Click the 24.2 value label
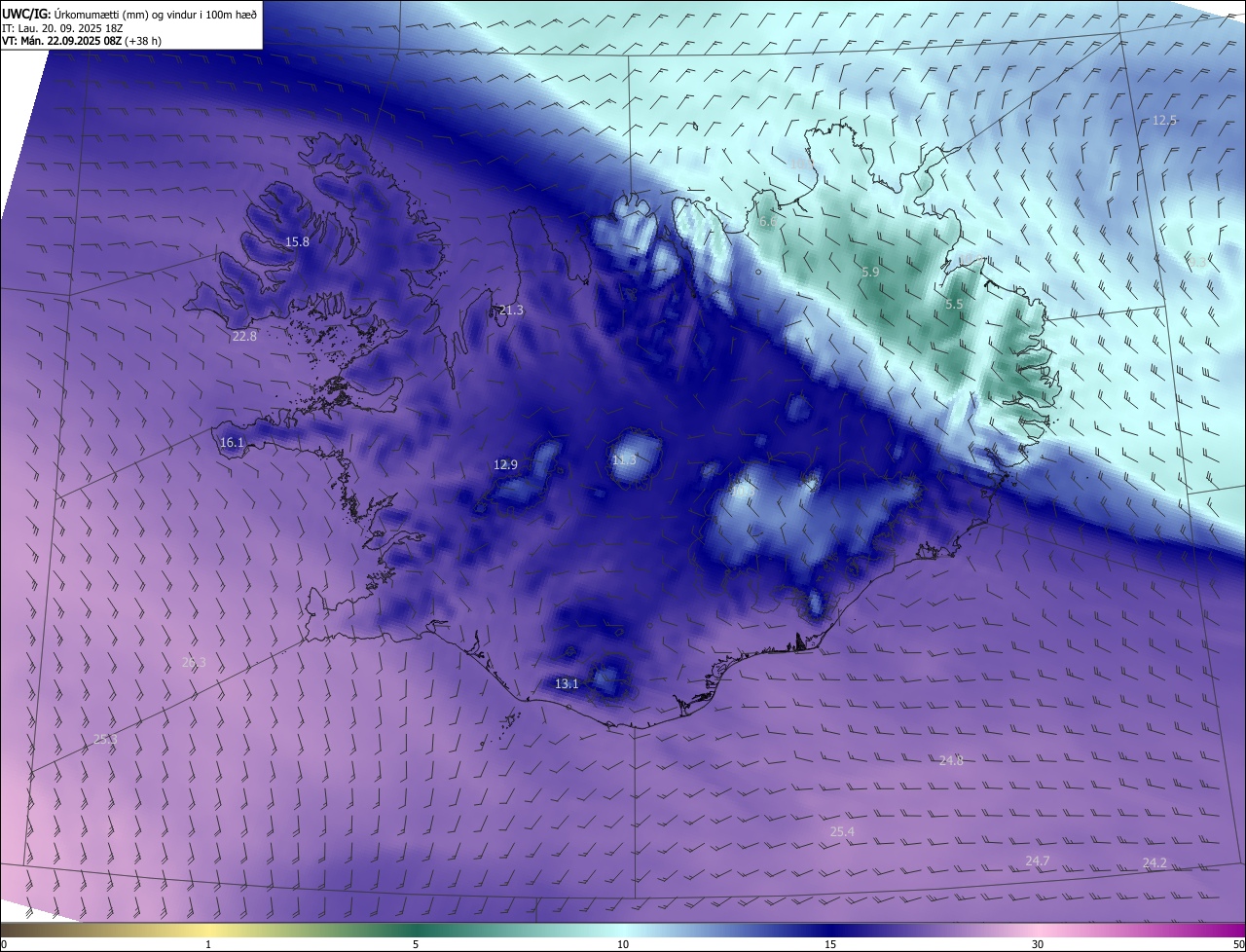The image size is (1246, 952). (1154, 862)
